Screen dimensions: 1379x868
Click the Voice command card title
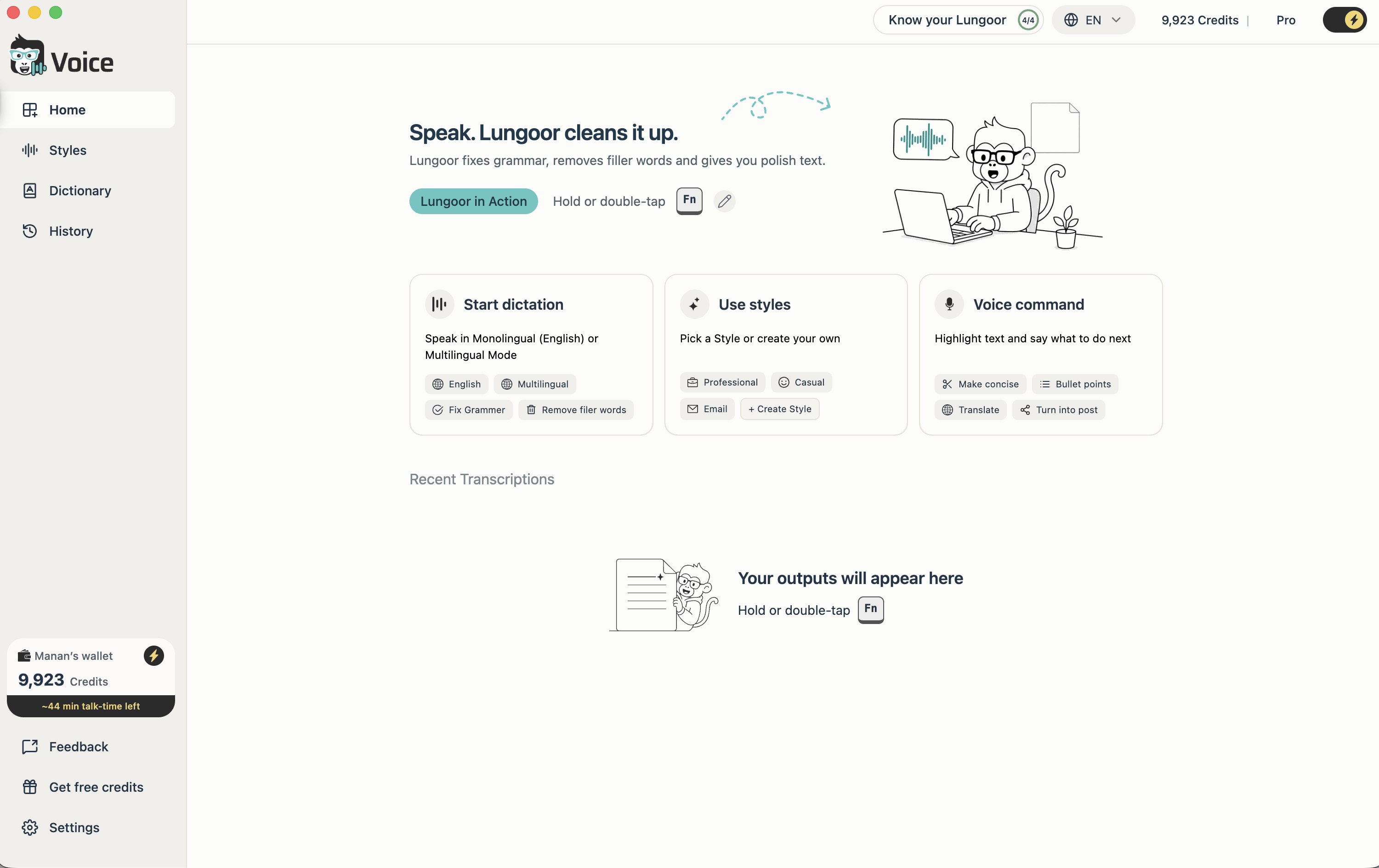click(x=1028, y=305)
